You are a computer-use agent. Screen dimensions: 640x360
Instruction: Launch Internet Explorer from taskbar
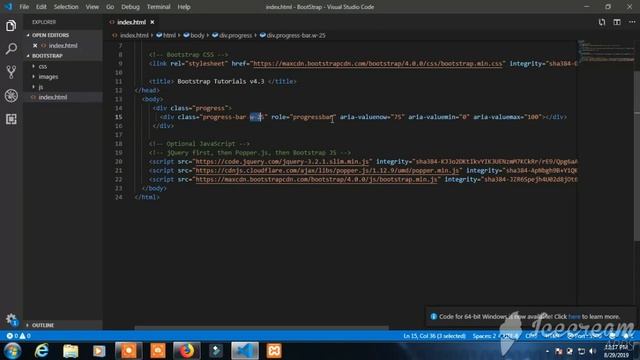click(x=42, y=351)
